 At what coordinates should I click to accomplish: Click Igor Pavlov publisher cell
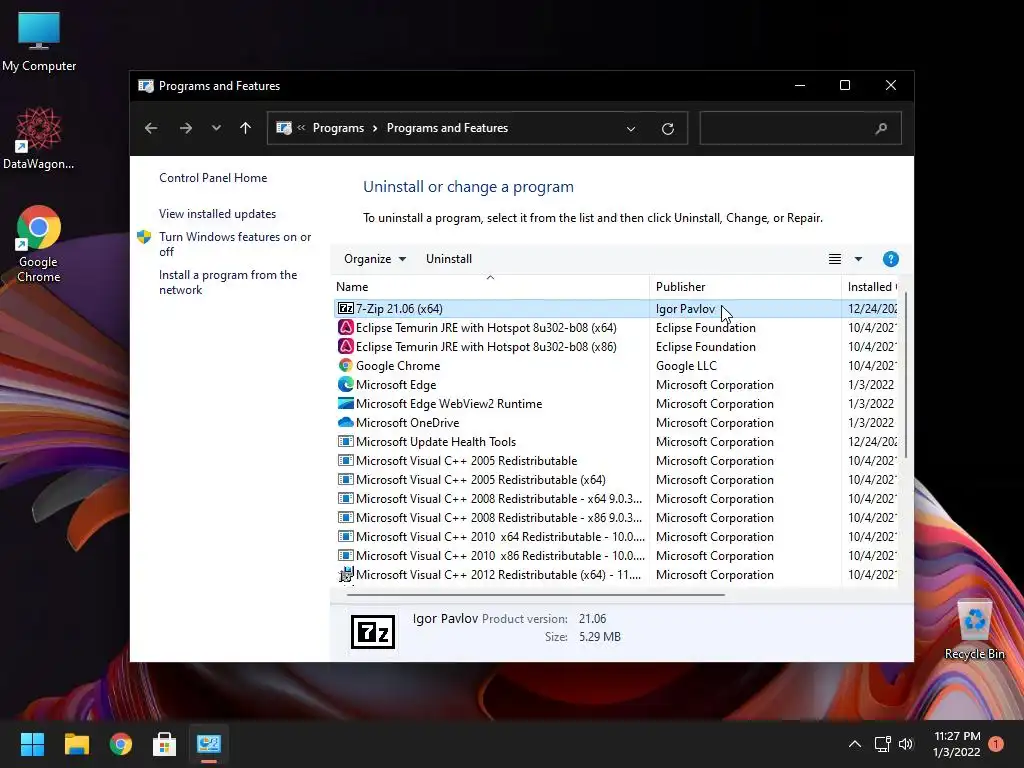point(685,308)
